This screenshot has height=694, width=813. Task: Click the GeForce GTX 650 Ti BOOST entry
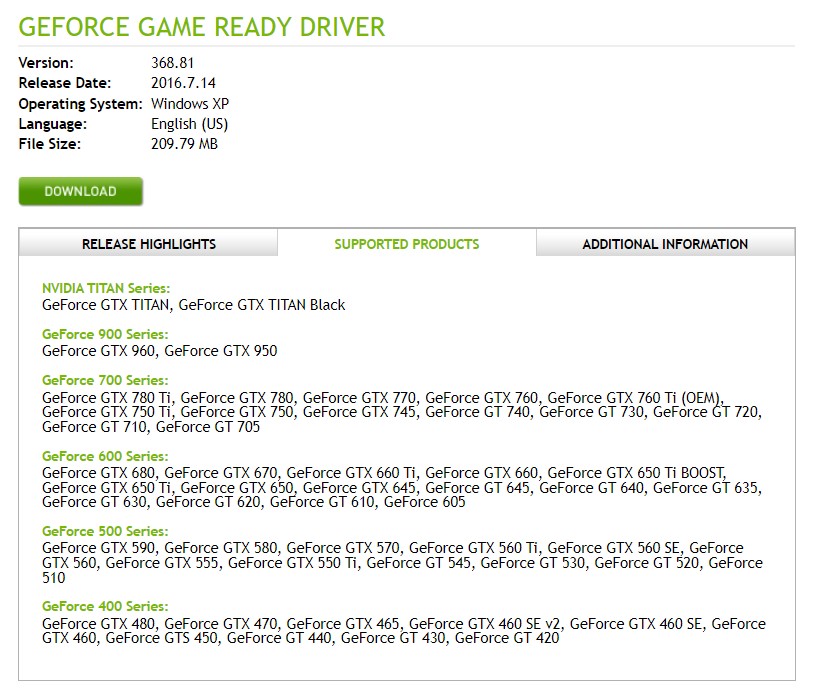(x=636, y=473)
